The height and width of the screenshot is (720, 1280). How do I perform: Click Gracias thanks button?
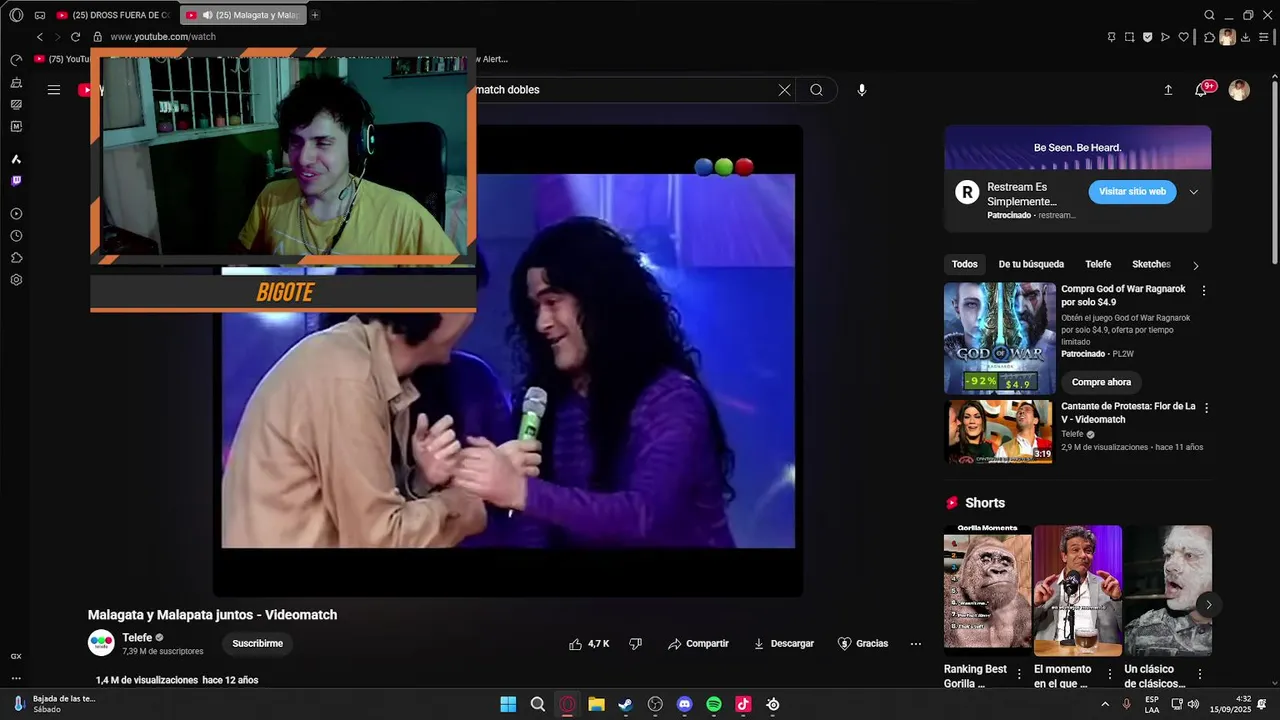pos(863,644)
